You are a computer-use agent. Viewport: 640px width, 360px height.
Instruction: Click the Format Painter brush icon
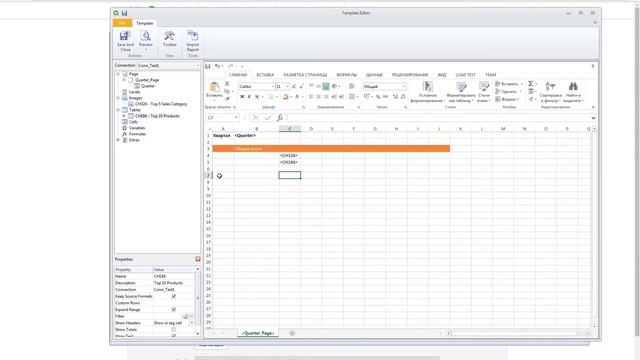point(227,98)
